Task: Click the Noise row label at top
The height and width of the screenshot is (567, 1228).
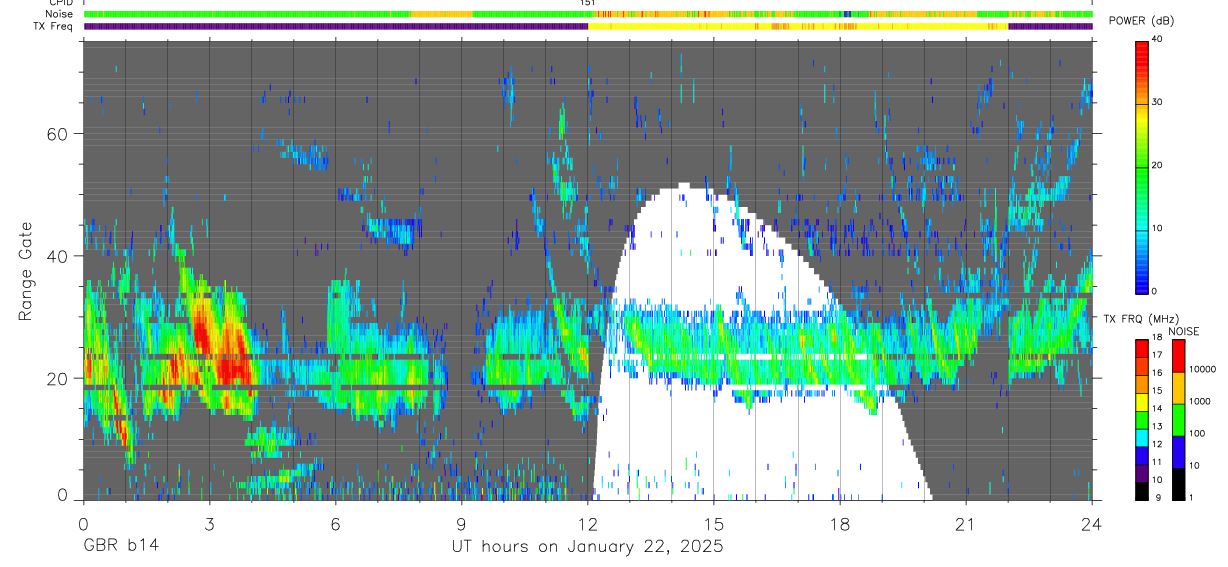Action: [x=60, y=14]
